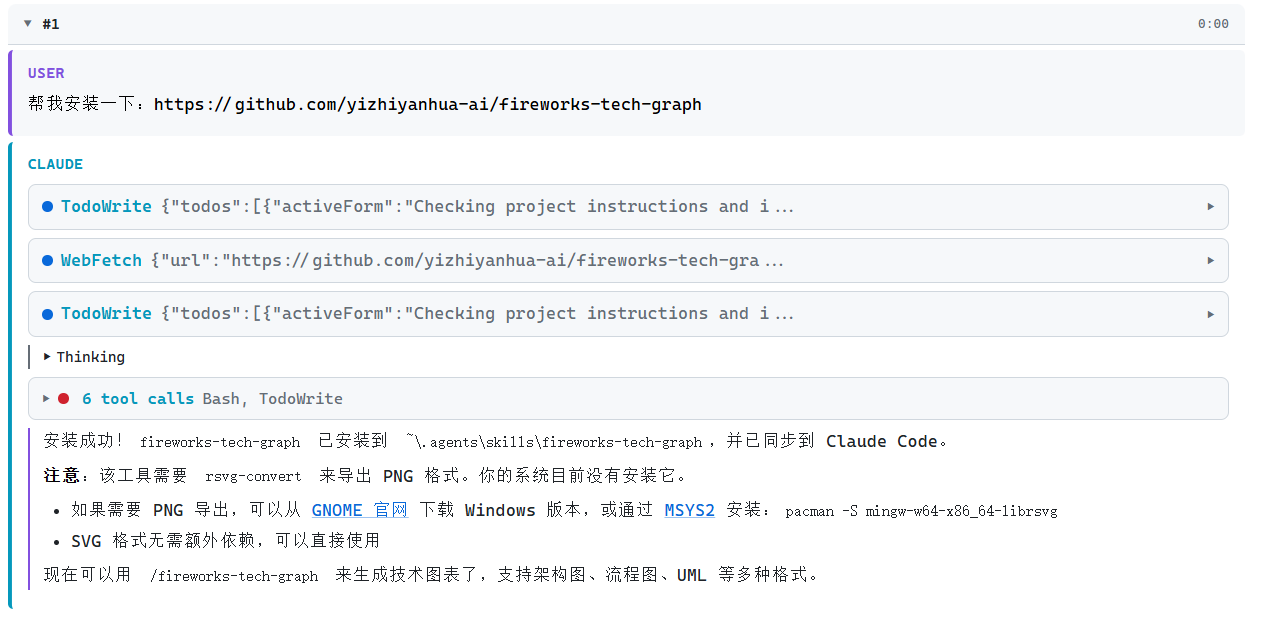Click the '6 tool calls' label
This screenshot has width=1271, height=637.
pyautogui.click(x=138, y=399)
